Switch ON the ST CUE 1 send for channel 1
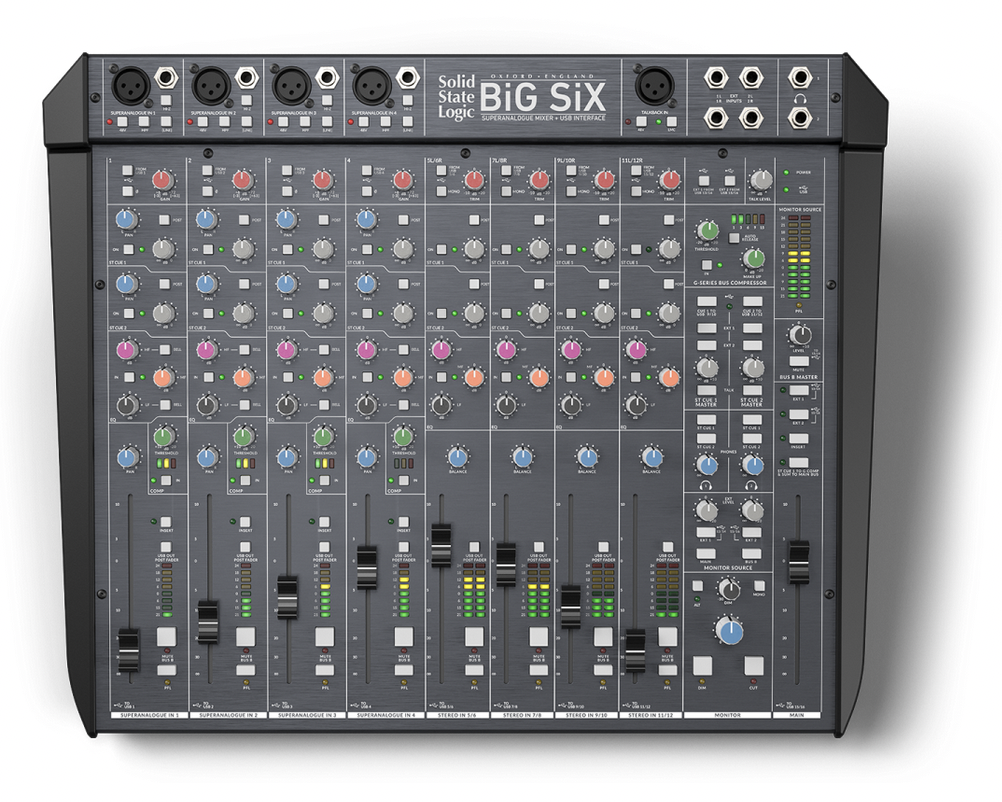The height and width of the screenshot is (802, 1002). [128, 249]
